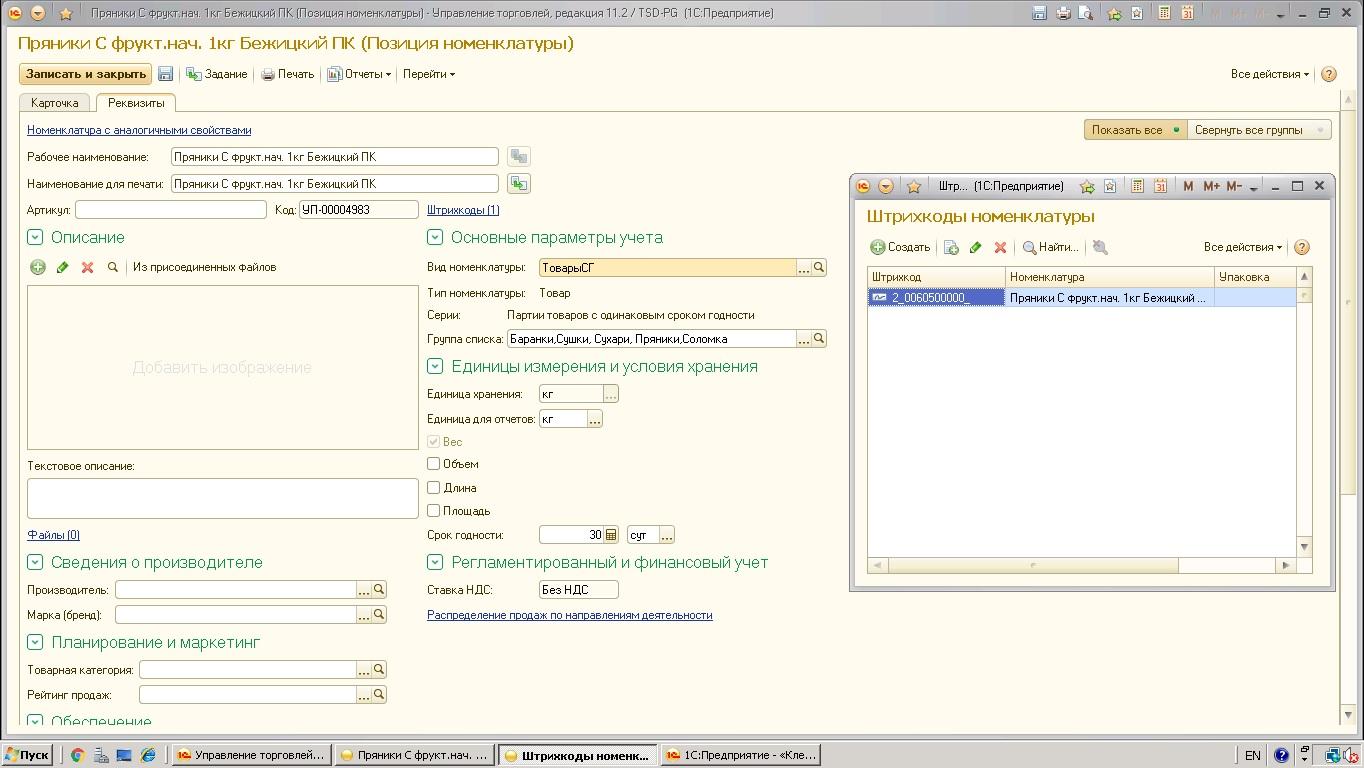The image size is (1364, 768).
Task: Click the calendar icon in the Штрихкоды title bar
Action: point(1160,186)
